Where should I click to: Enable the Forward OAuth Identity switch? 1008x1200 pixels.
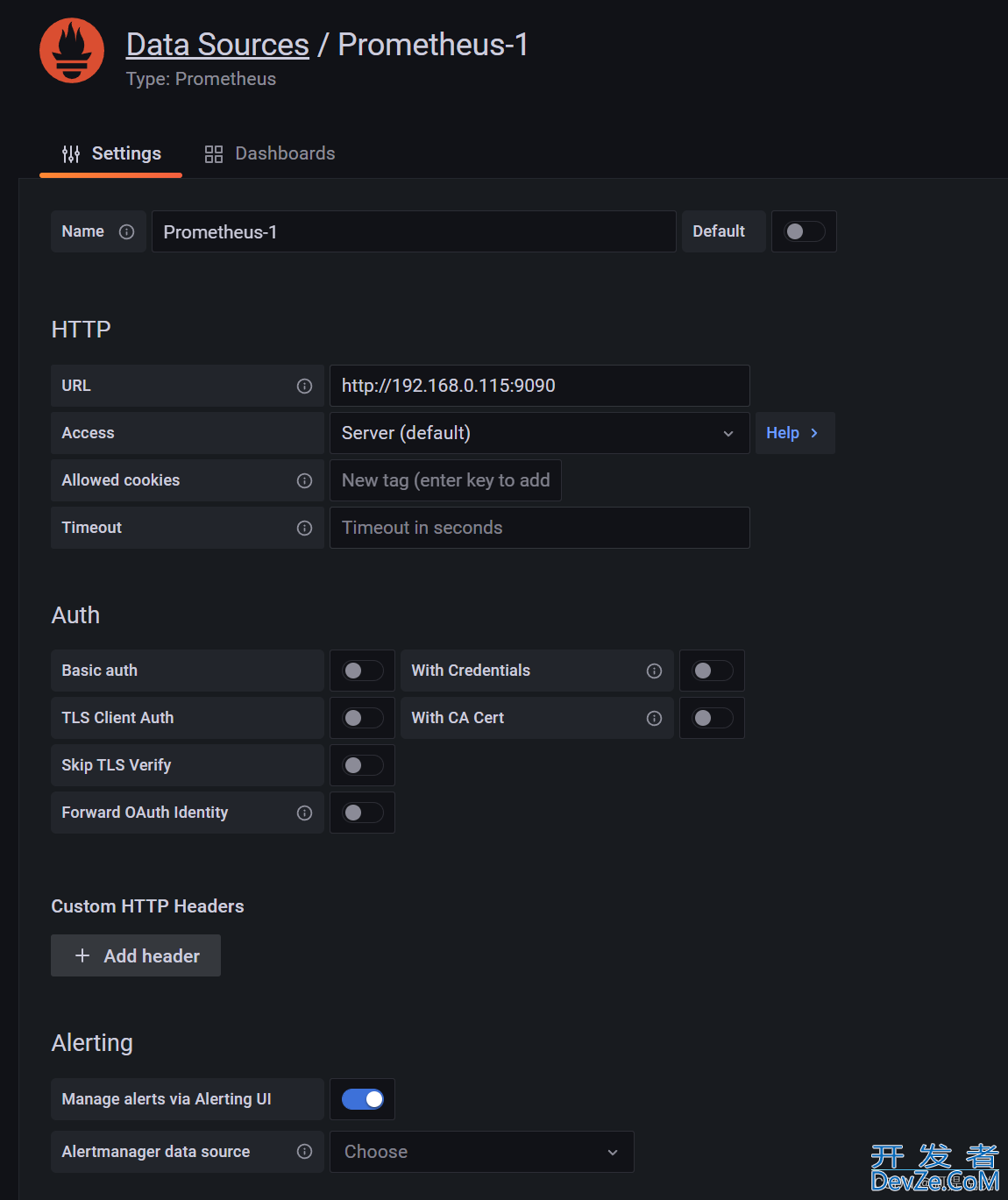click(362, 813)
